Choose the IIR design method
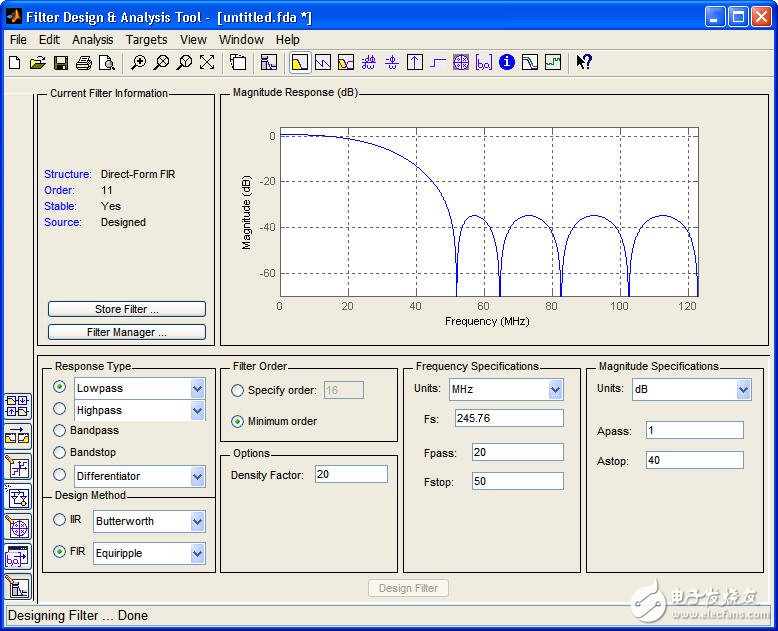Viewport: 778px width, 631px height. pyautogui.click(x=61, y=520)
